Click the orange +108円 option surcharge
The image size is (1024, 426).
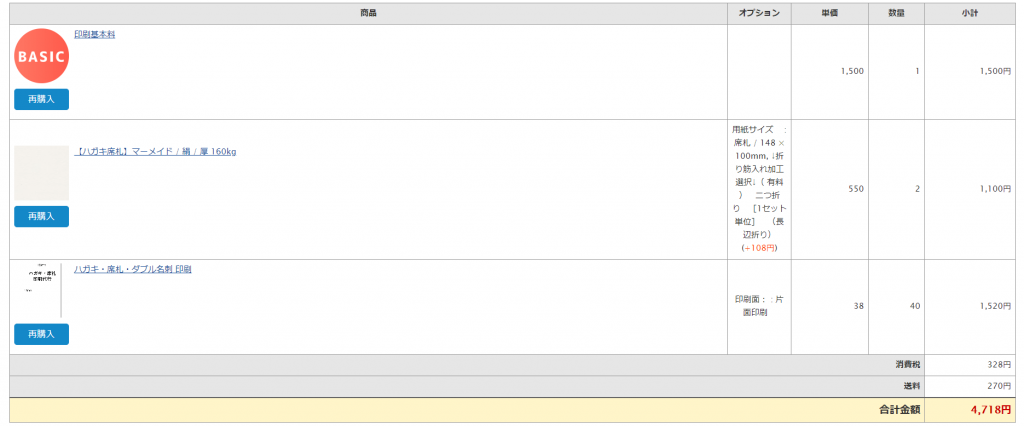760,248
